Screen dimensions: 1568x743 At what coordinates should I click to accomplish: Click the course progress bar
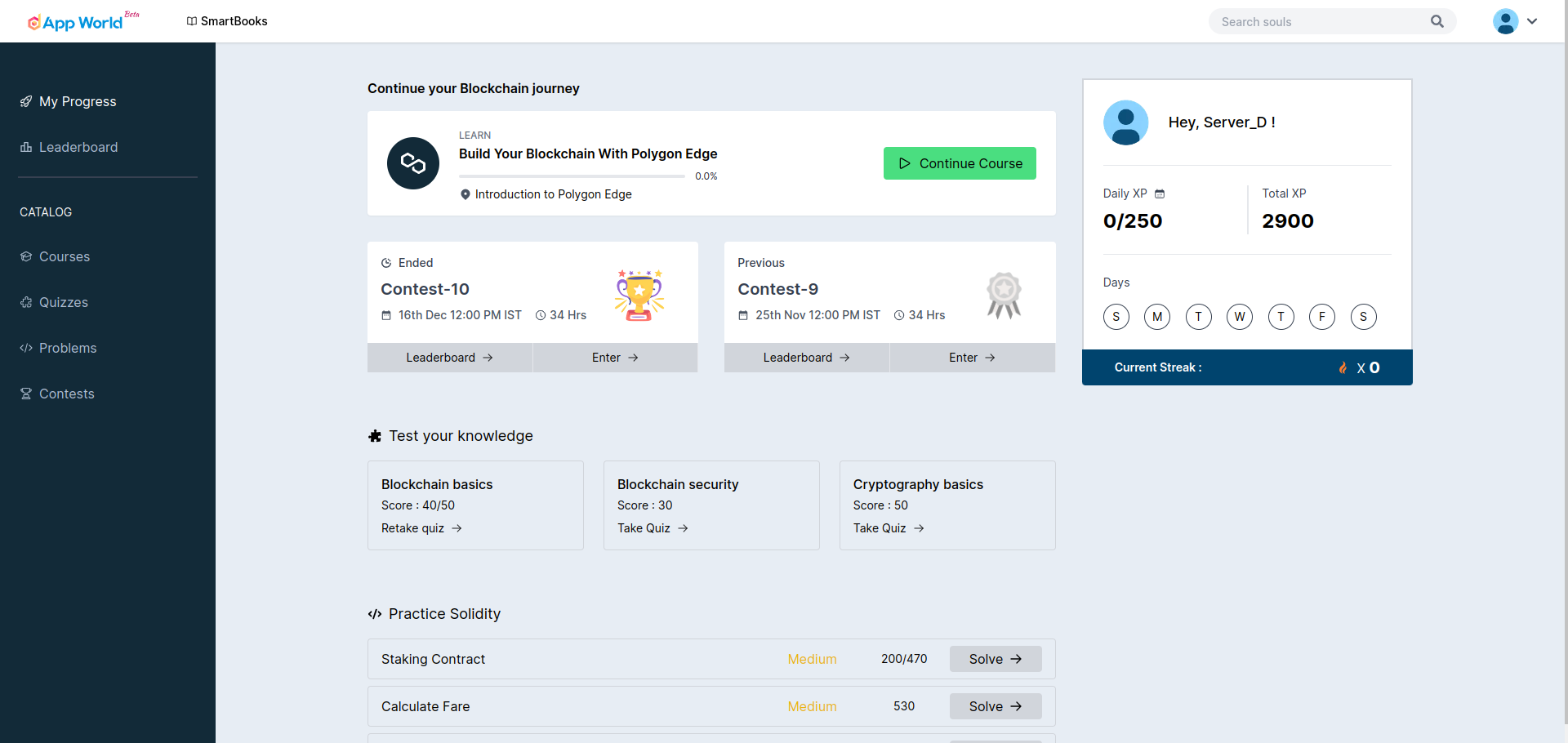[x=572, y=176]
